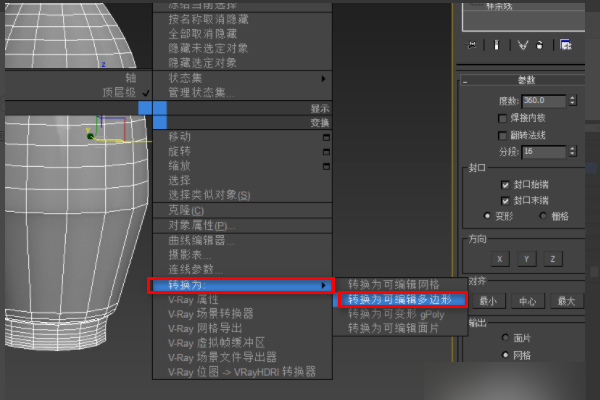Image resolution: width=600 pixels, height=400 pixels.
Task: Click the 分段 value field
Action: (544, 152)
